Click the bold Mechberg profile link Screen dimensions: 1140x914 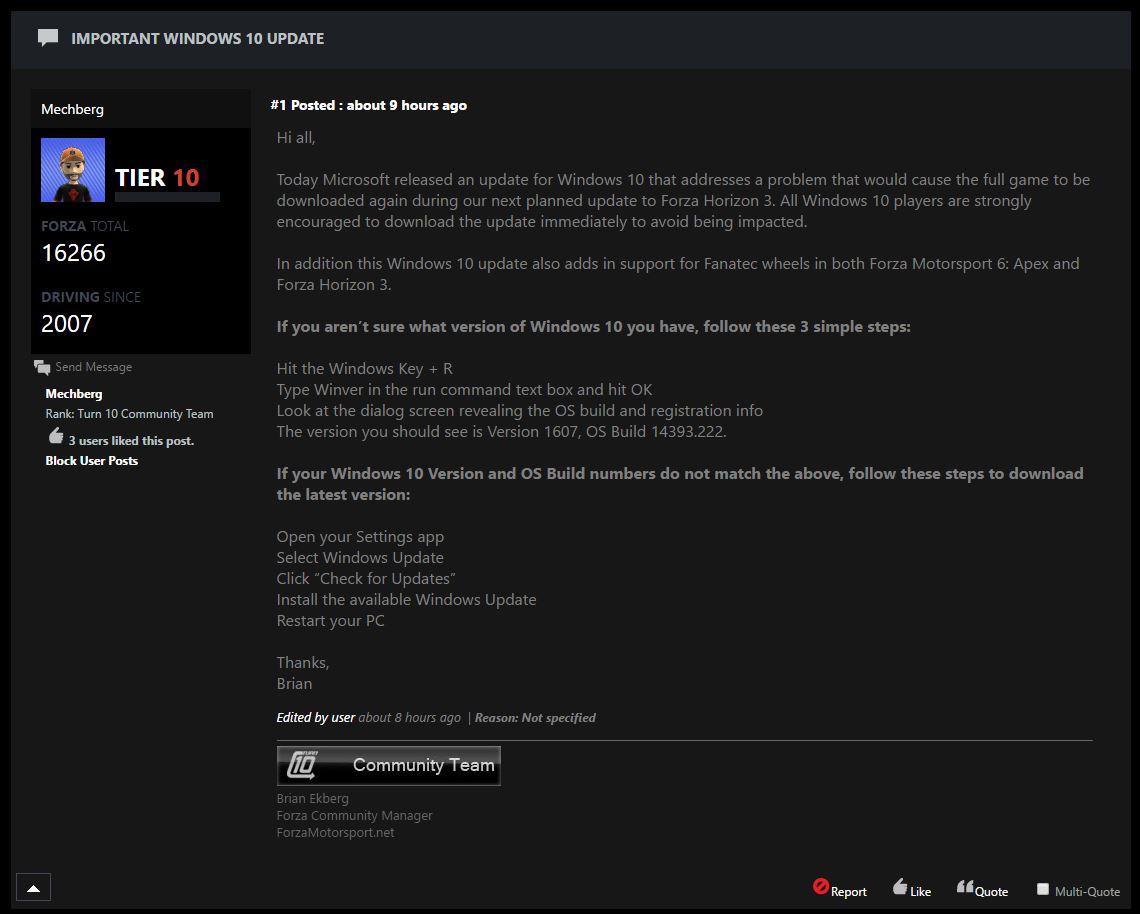(73, 393)
